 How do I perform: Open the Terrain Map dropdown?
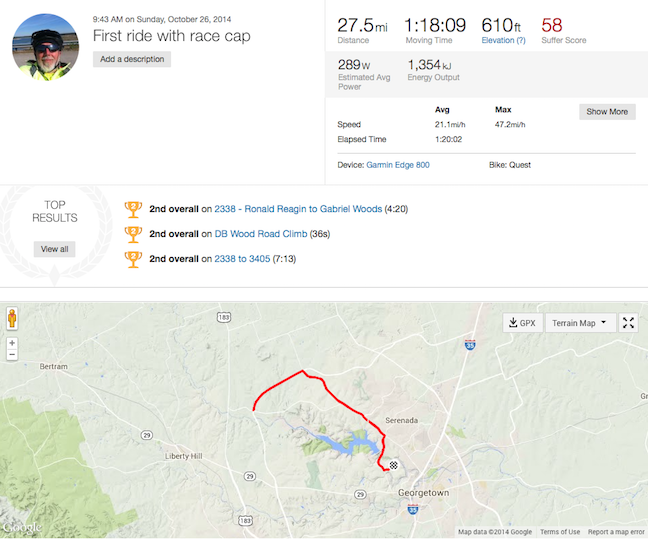[x=580, y=323]
